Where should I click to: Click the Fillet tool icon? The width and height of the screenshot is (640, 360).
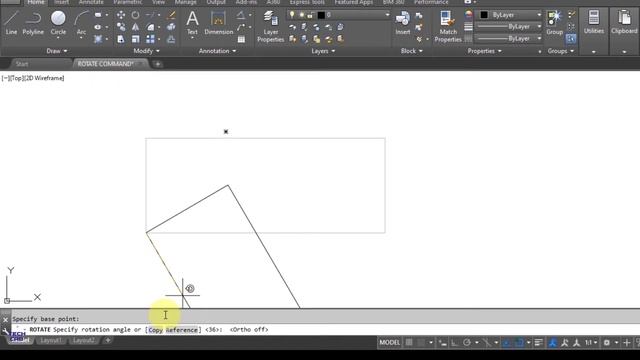[150, 27]
